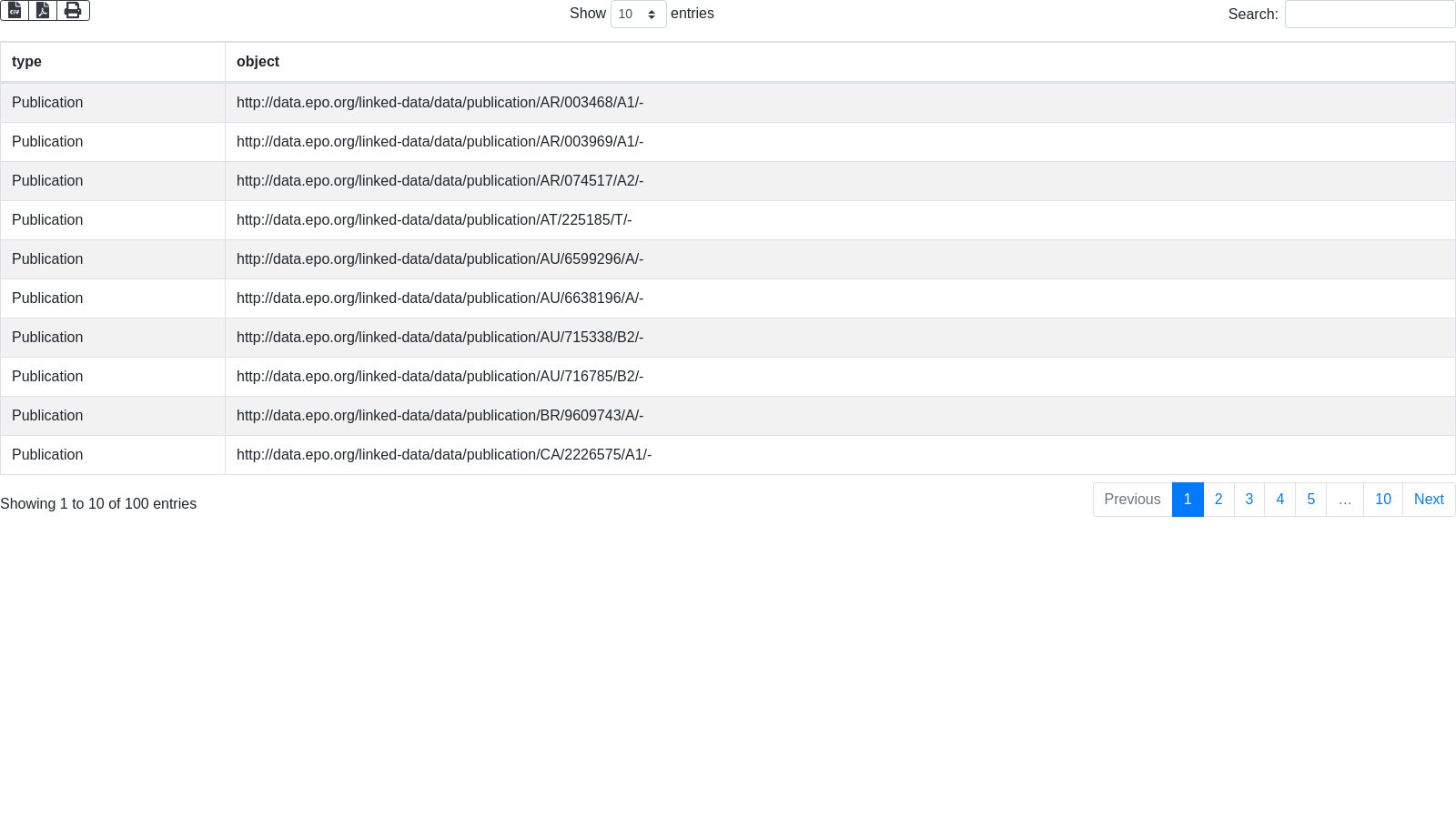Click the Next pagination button
The width and height of the screenshot is (1456, 819).
(x=1429, y=500)
